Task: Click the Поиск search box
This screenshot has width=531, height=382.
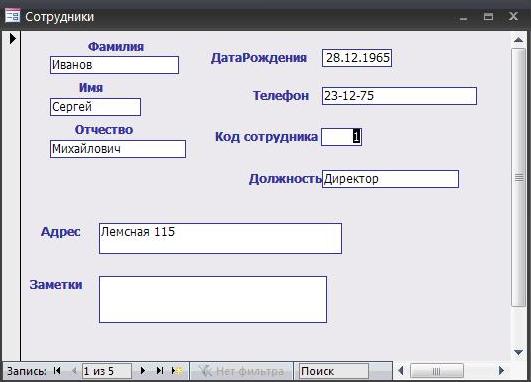Action: tap(333, 371)
